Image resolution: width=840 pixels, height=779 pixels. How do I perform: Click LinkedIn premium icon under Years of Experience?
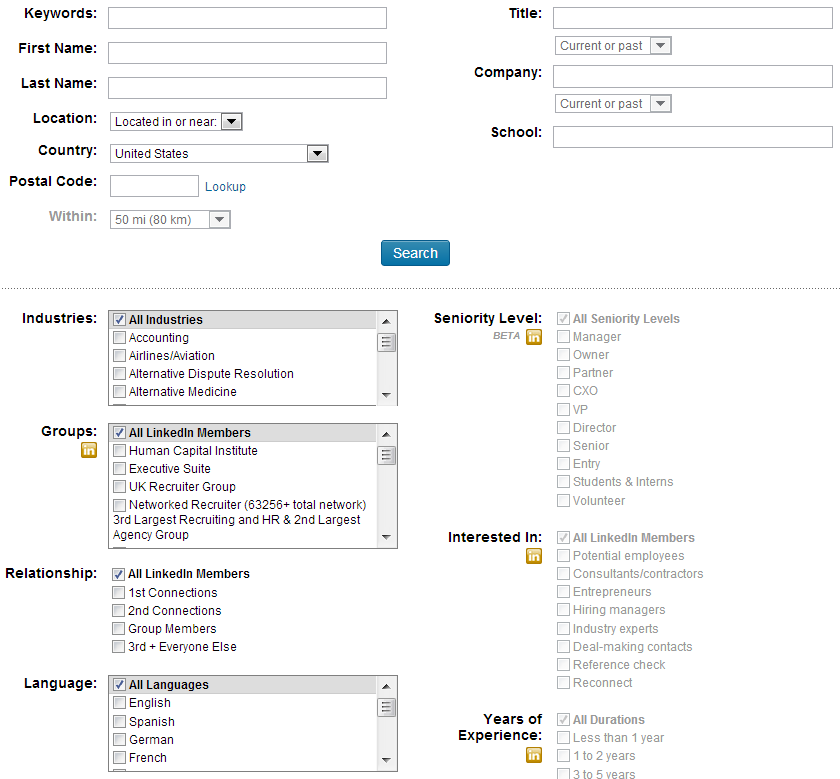(x=534, y=755)
